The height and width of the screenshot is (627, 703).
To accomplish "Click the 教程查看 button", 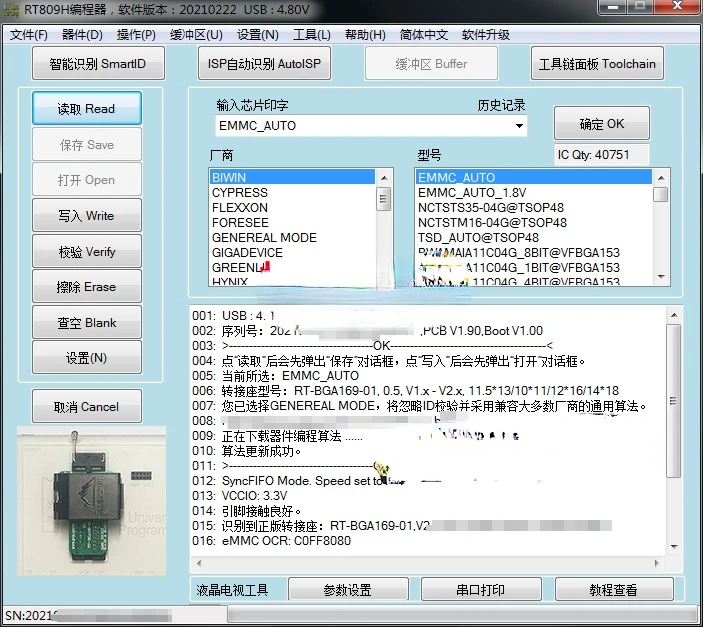I will 614,589.
